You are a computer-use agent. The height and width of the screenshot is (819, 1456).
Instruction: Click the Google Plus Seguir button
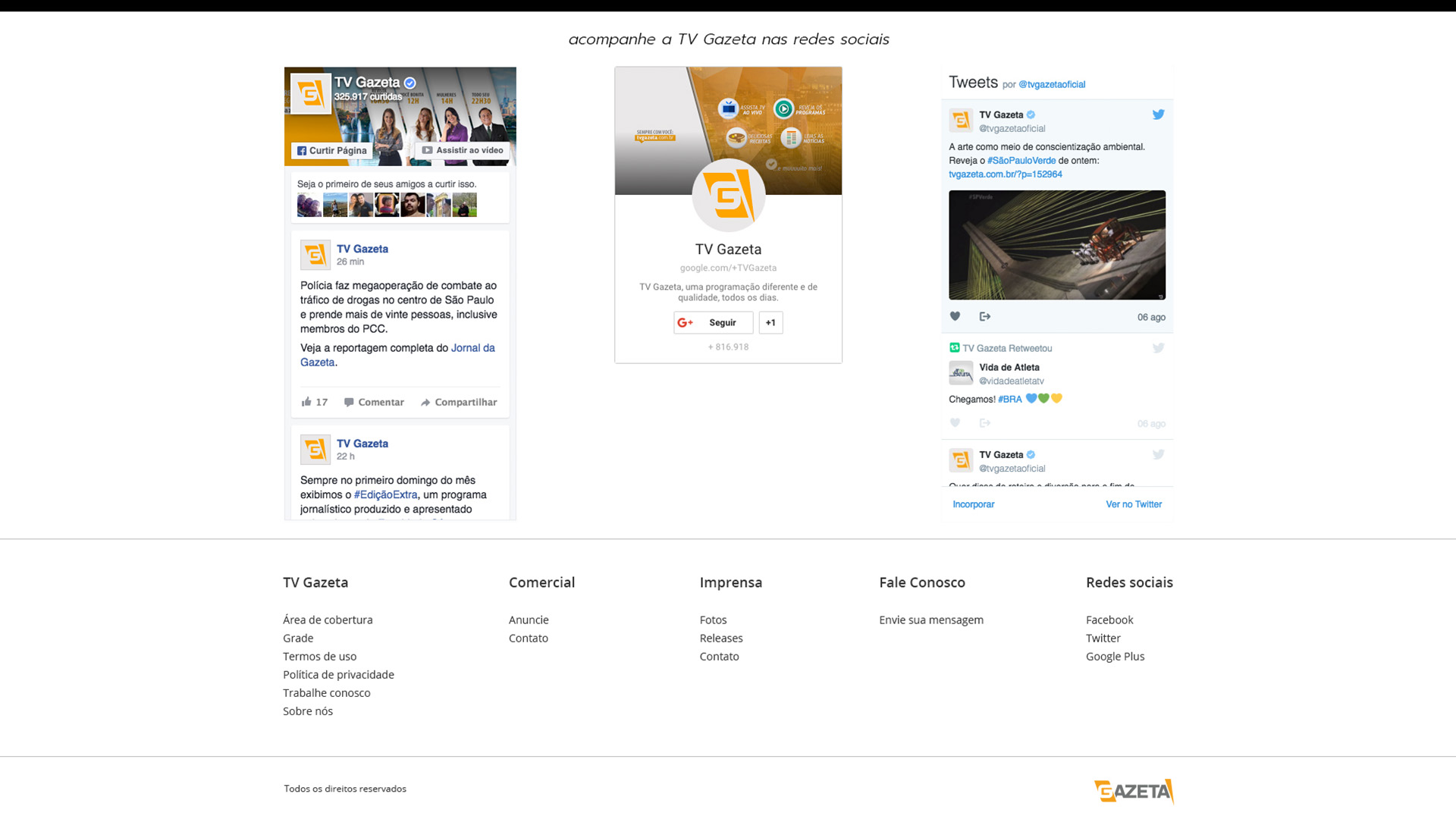[x=713, y=322]
